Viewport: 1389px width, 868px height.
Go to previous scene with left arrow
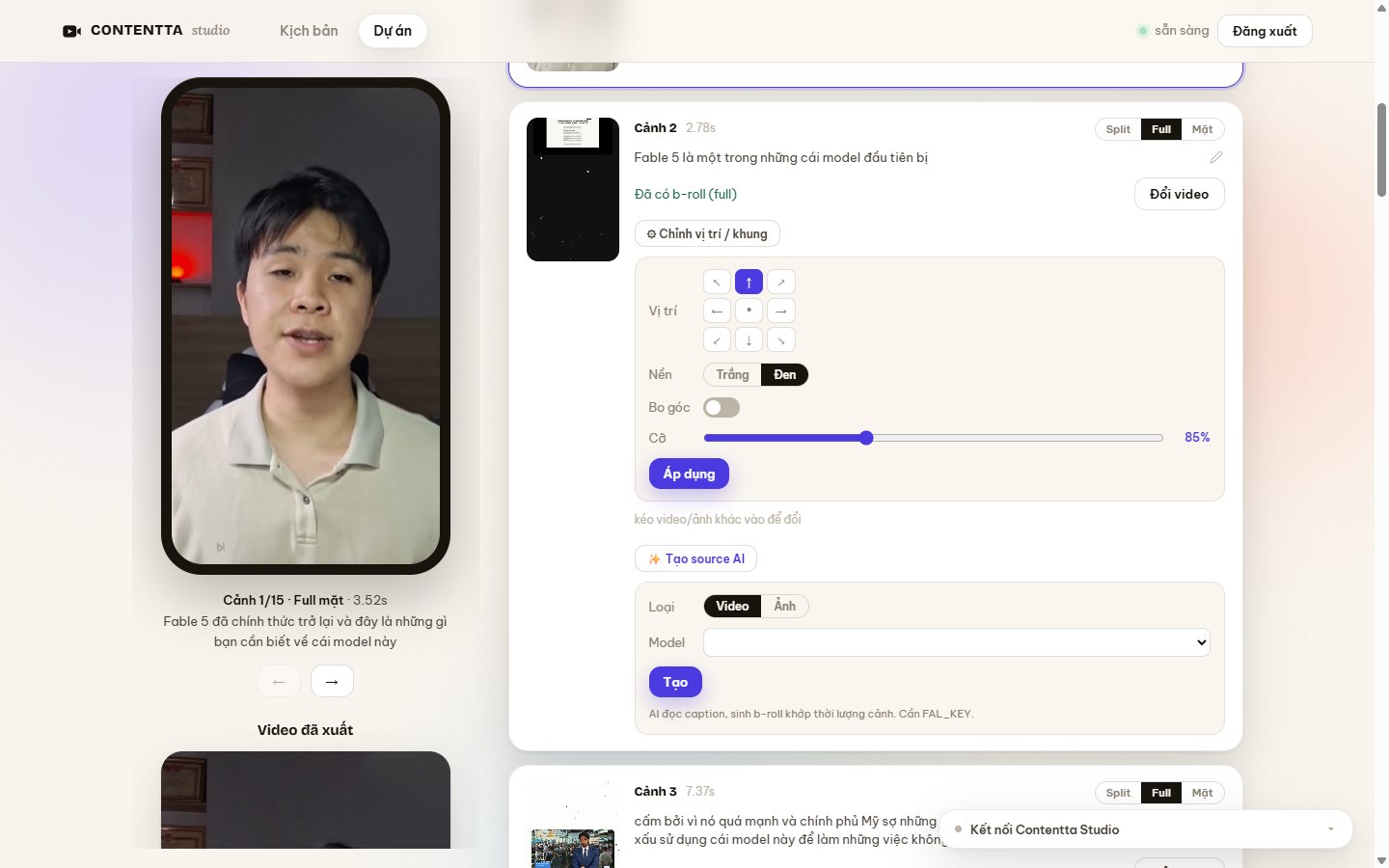pos(279,681)
